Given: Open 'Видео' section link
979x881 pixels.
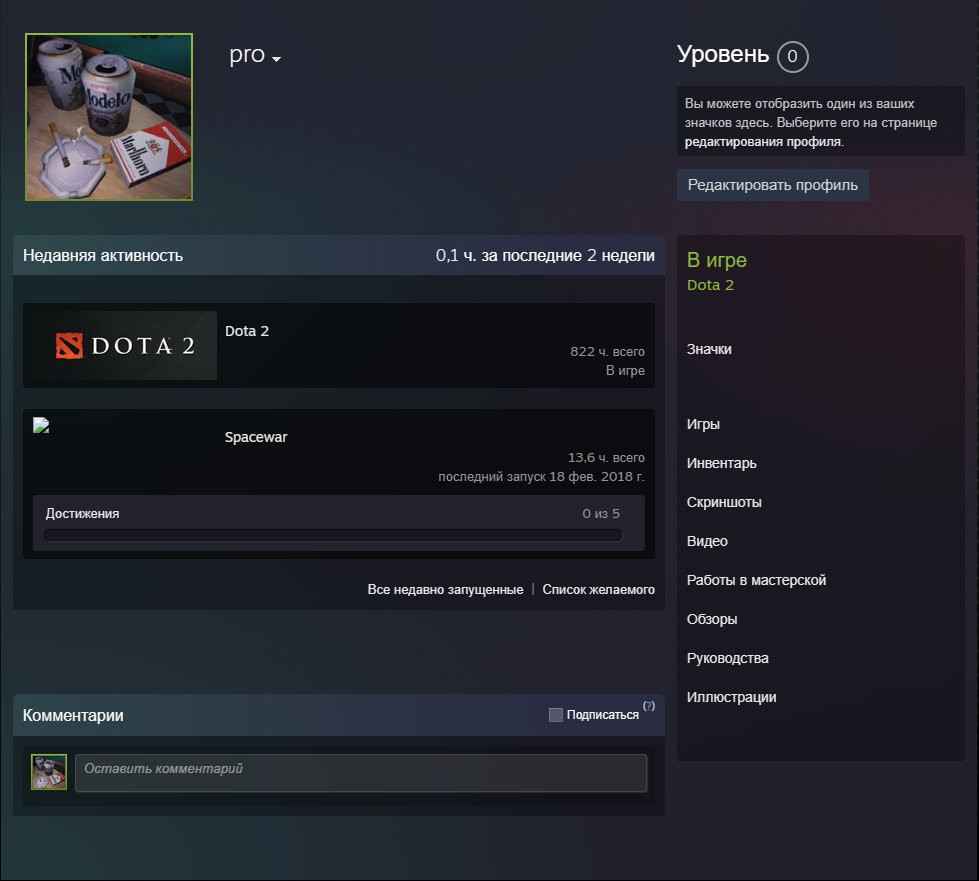Looking at the screenshot, I should tap(707, 541).
